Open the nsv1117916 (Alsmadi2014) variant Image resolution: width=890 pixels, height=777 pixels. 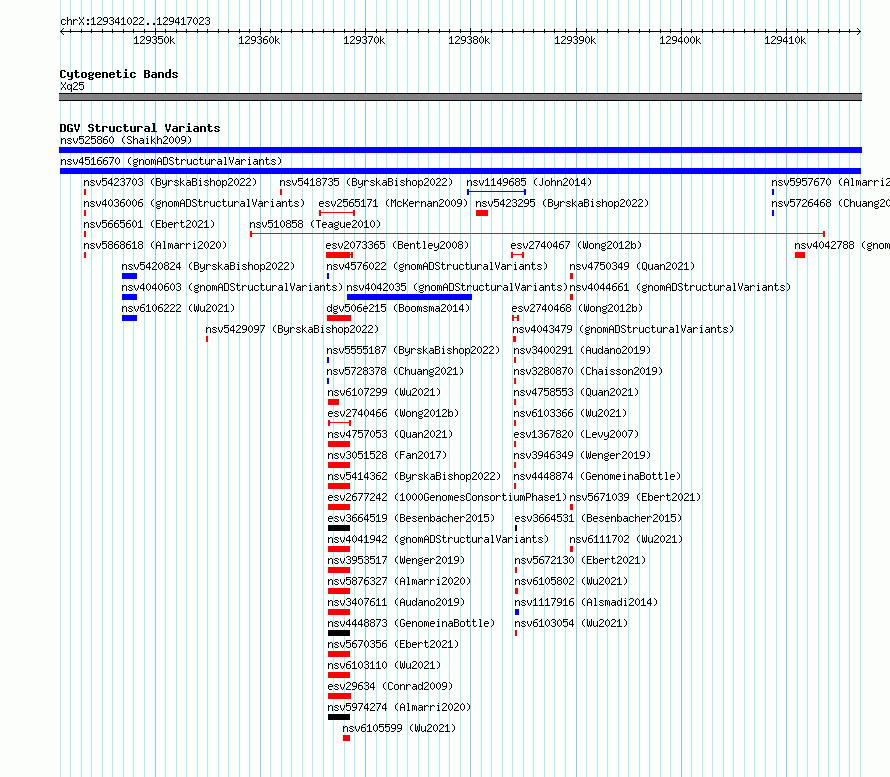coord(586,602)
